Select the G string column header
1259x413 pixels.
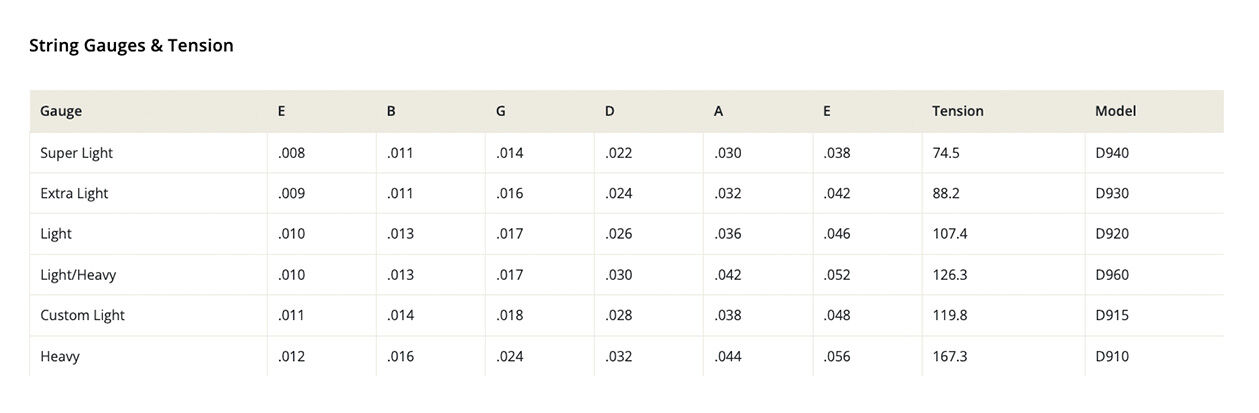[x=500, y=111]
